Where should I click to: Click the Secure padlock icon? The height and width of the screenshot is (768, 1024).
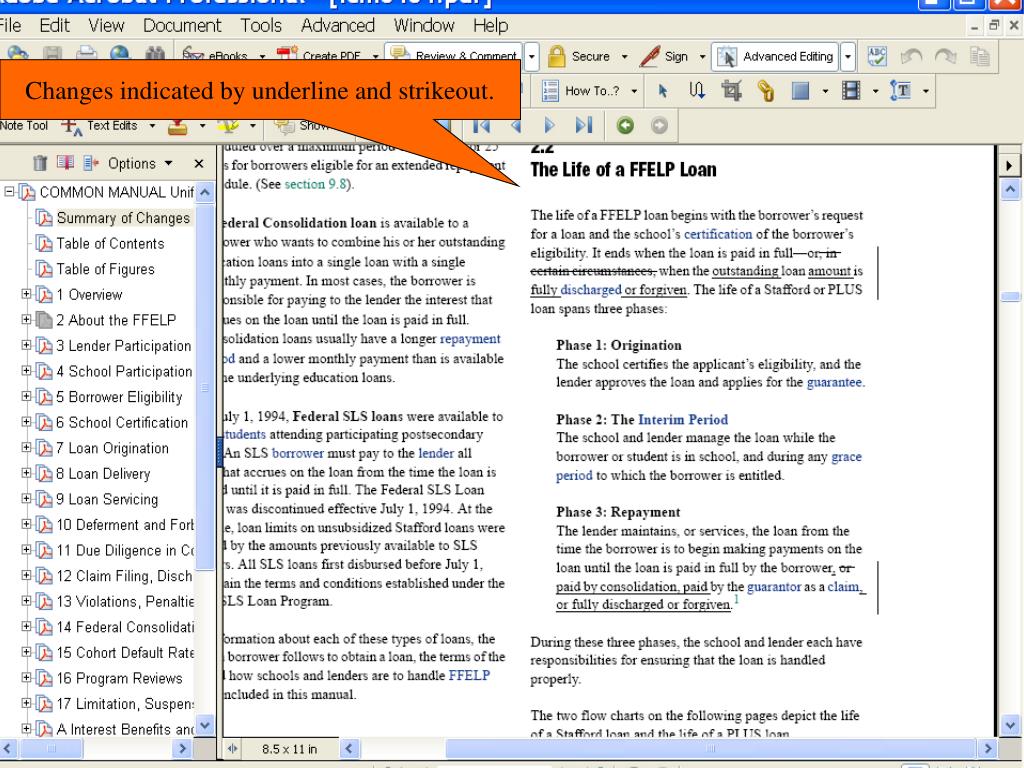pos(556,57)
